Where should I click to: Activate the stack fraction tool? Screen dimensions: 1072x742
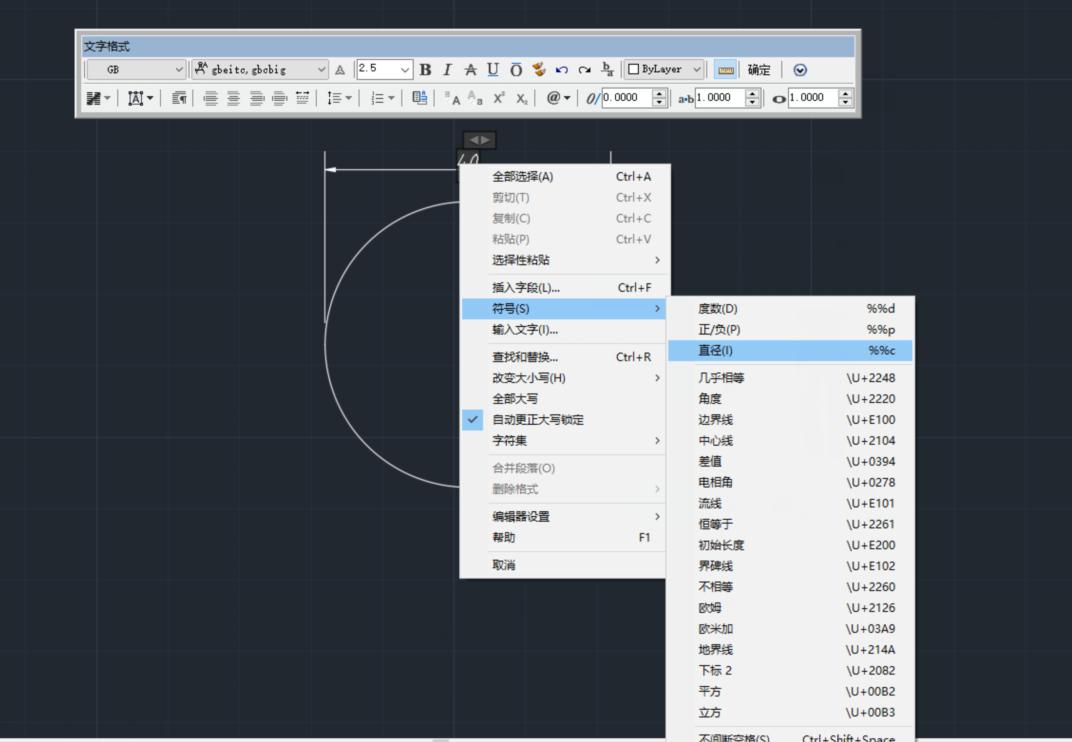pos(607,69)
